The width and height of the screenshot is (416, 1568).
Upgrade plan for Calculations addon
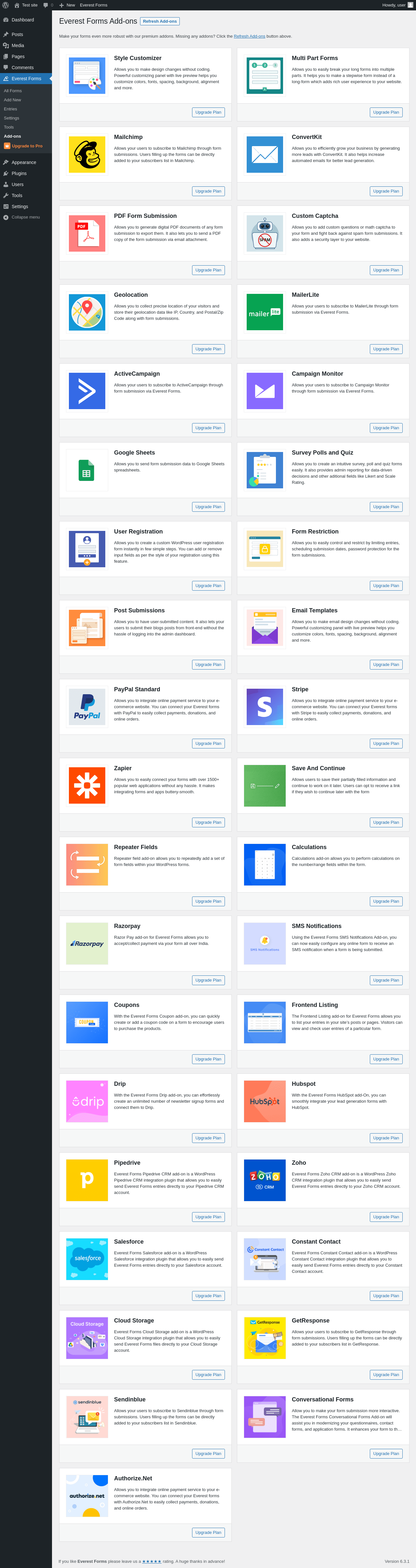(386, 901)
